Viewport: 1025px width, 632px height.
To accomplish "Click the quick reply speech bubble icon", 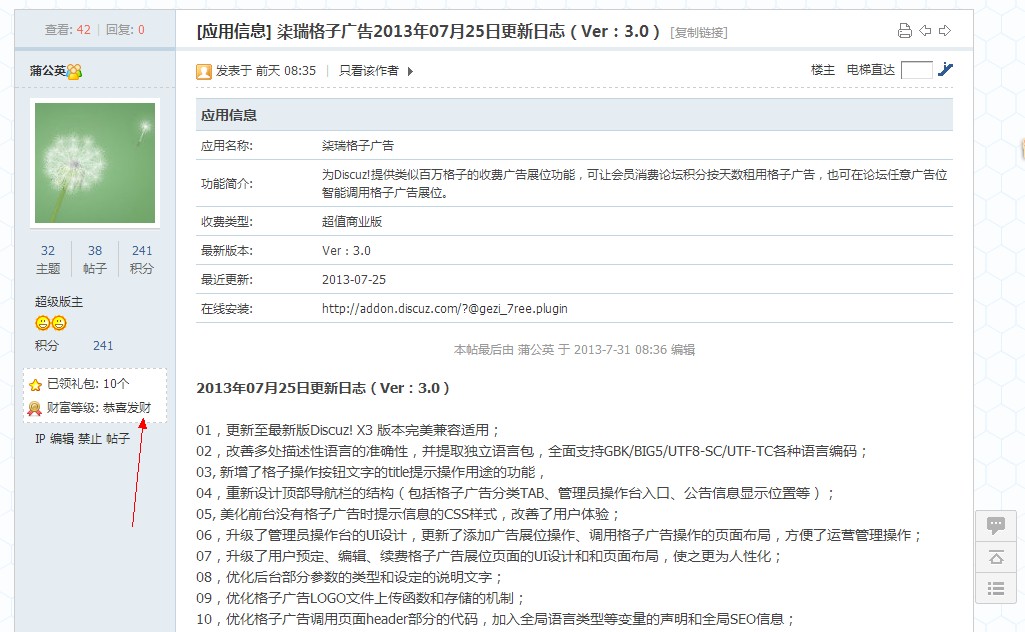I will 996,525.
